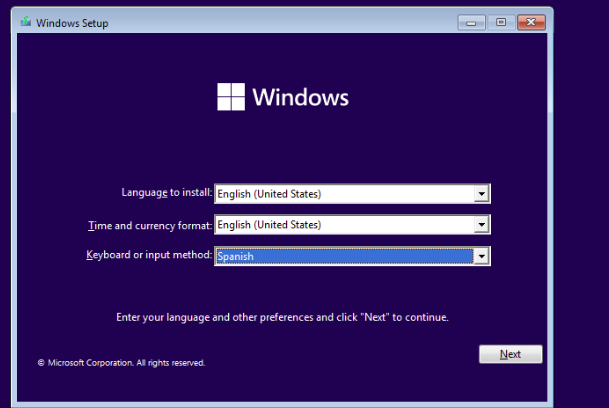Expand the Time and currency format dropdown arrow
Viewport: 609px width, 408px height.
point(481,225)
